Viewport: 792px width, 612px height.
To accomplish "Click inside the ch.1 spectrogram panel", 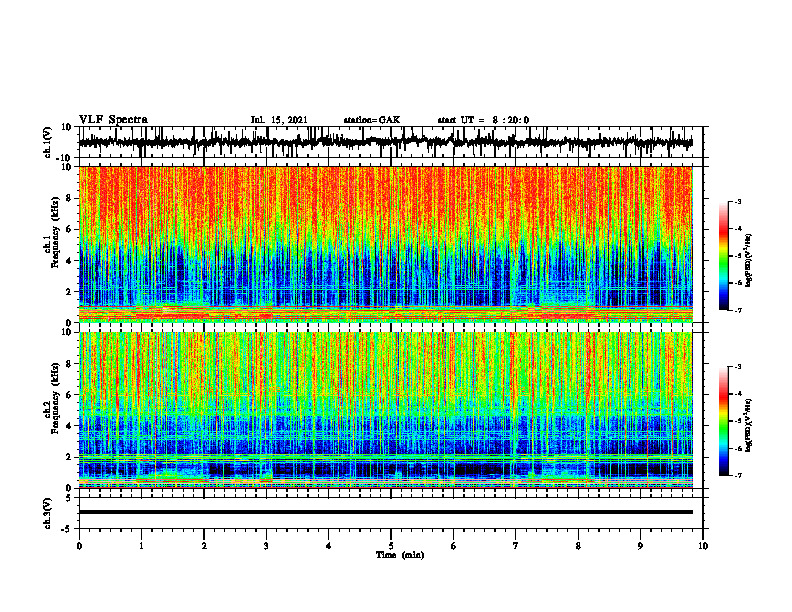I will pos(385,244).
